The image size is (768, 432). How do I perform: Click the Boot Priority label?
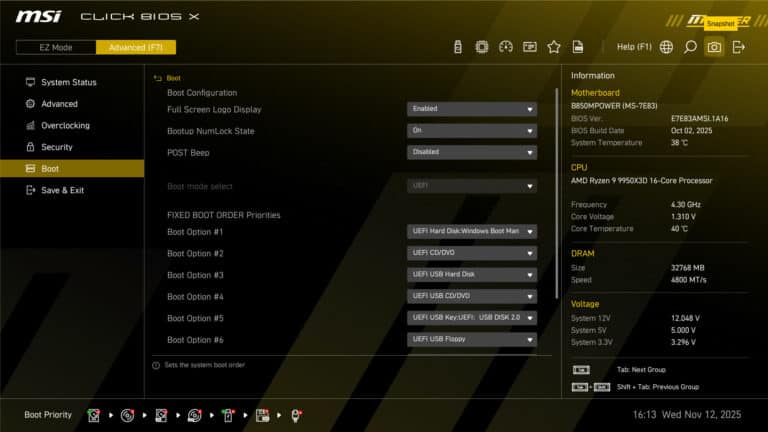48,415
